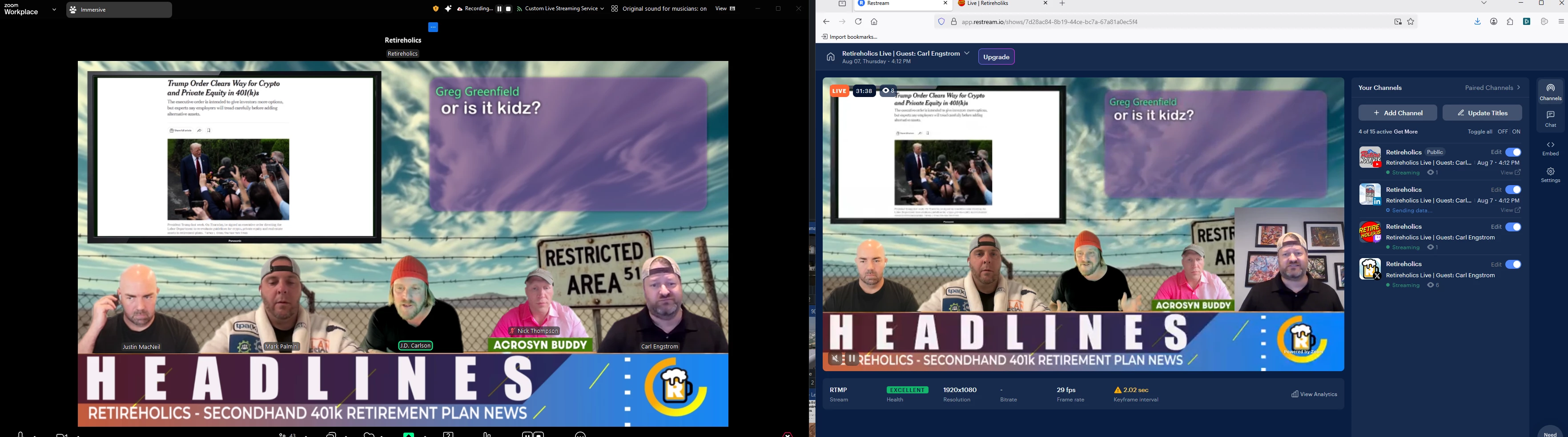
Task: Open the Channels sidebar panel
Action: pos(1550,92)
